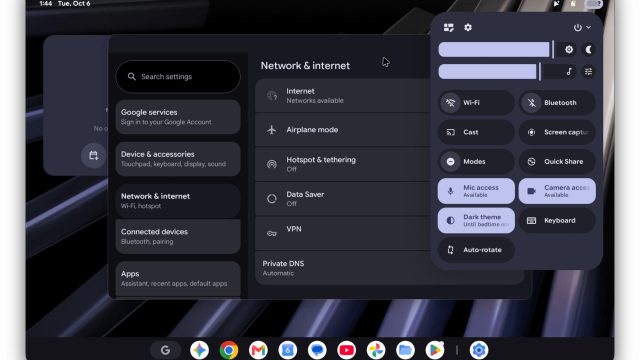Screen dimensions: 640x360
Task: Open Hotspot & tethering settings
Action: 343,164
